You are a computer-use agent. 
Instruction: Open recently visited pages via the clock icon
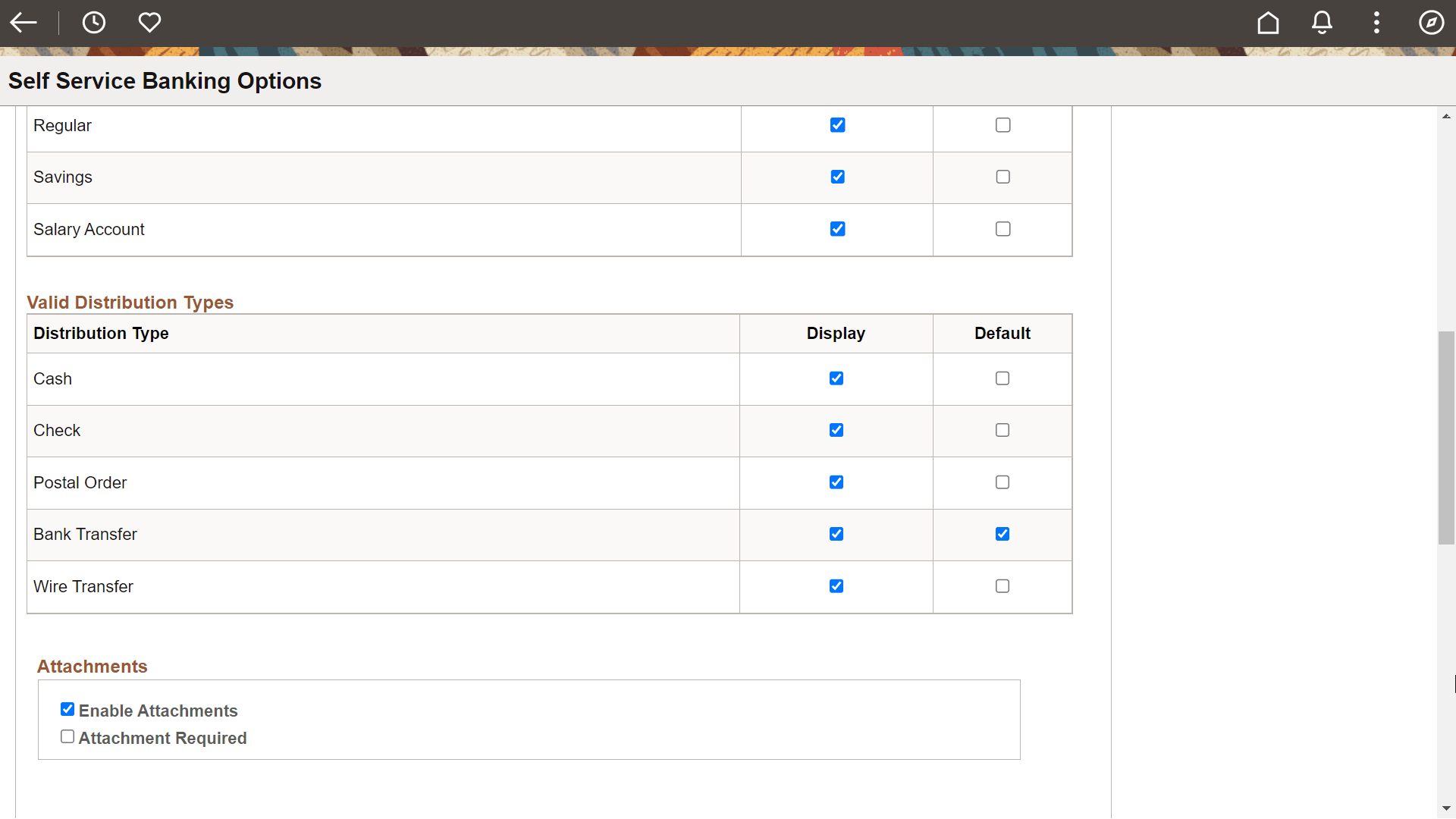coord(94,22)
